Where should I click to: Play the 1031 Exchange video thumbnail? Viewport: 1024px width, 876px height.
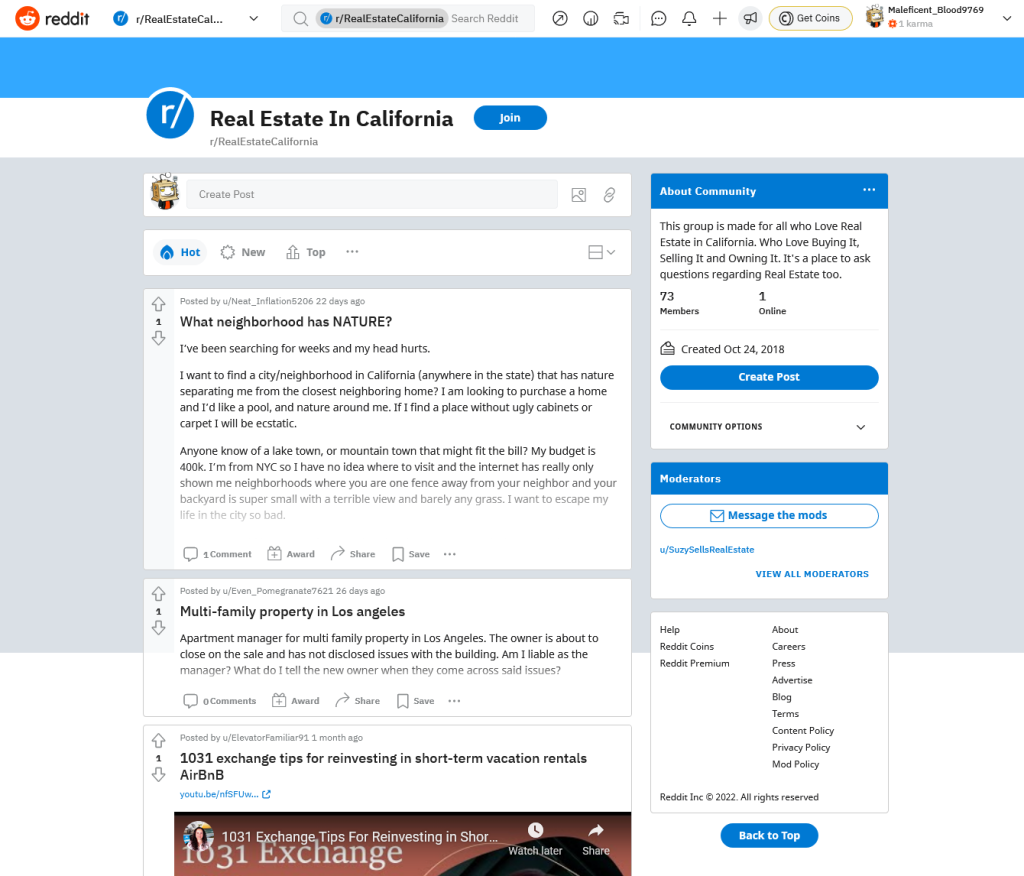click(x=402, y=844)
